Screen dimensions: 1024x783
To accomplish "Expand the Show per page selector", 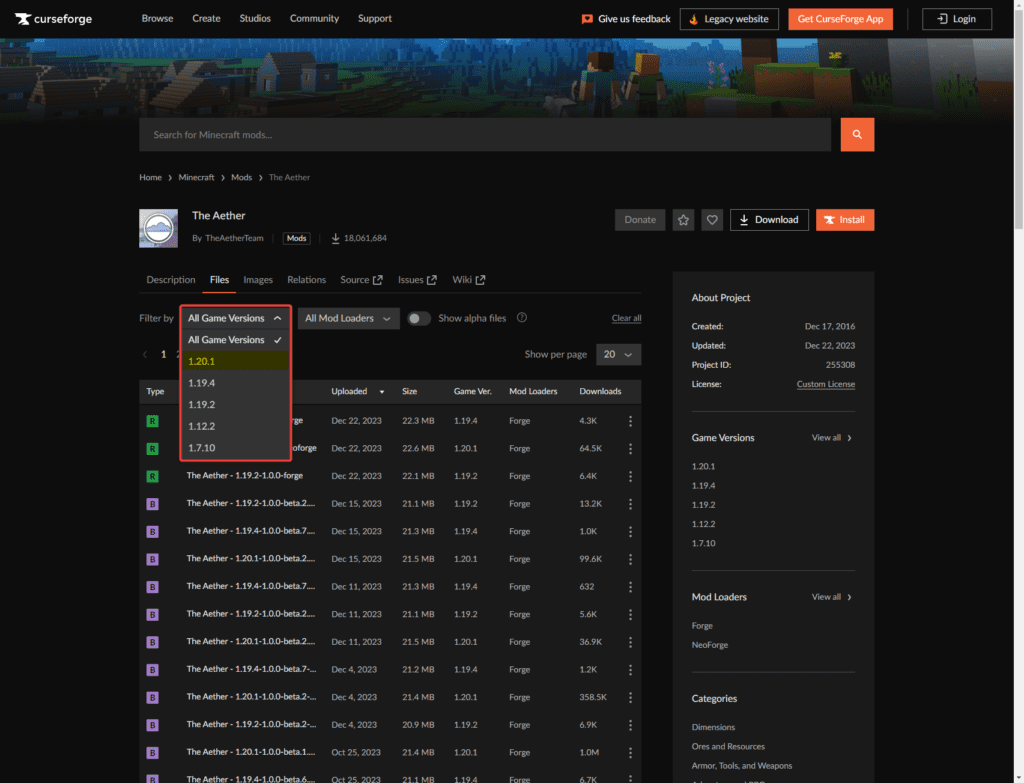I will coord(618,355).
